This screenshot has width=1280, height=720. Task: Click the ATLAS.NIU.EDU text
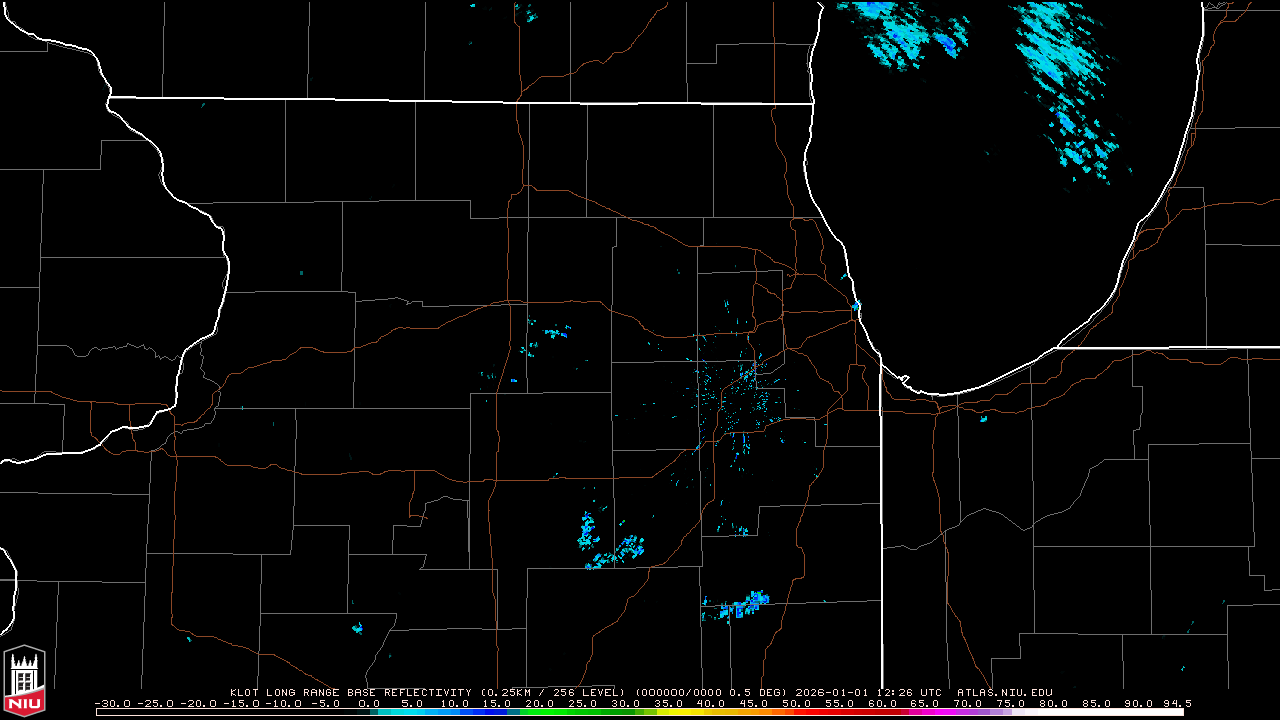coord(1004,692)
